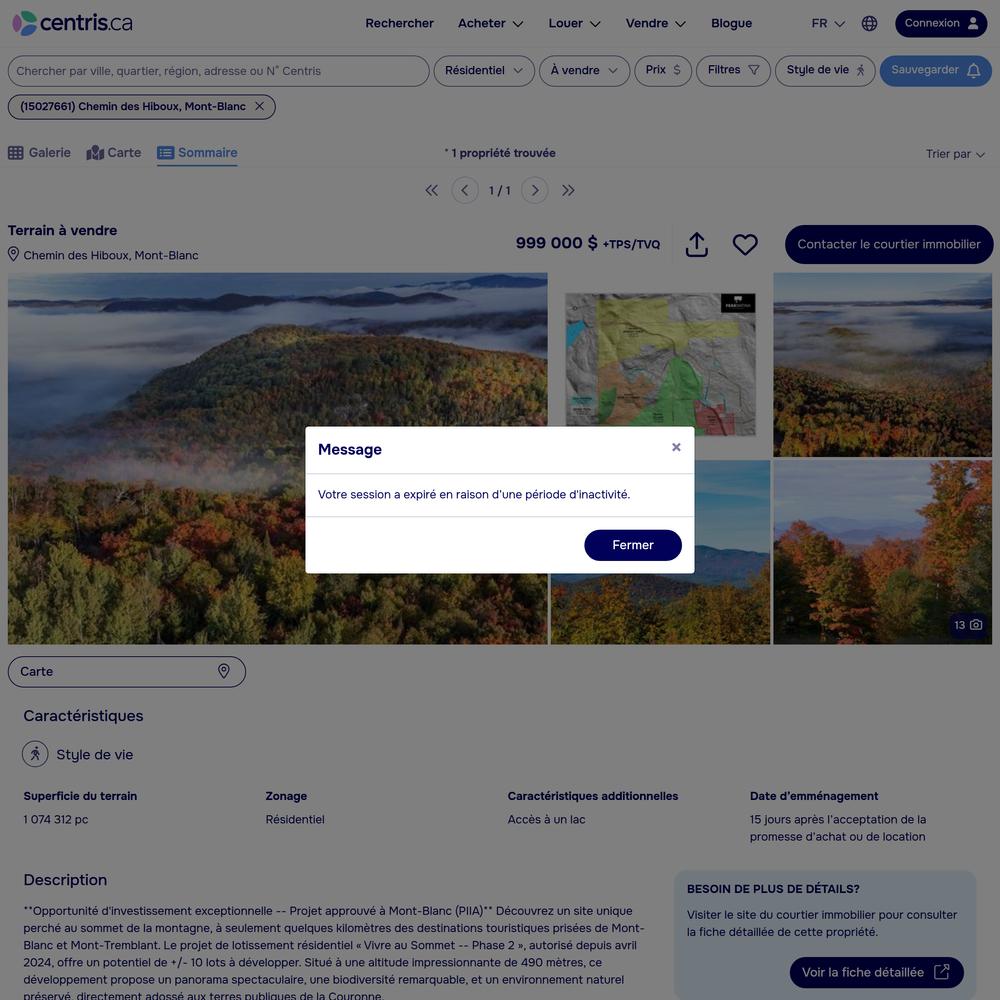Screen dimensions: 1000x1000
Task: Switch to the Carte view tab
Action: coord(114,153)
